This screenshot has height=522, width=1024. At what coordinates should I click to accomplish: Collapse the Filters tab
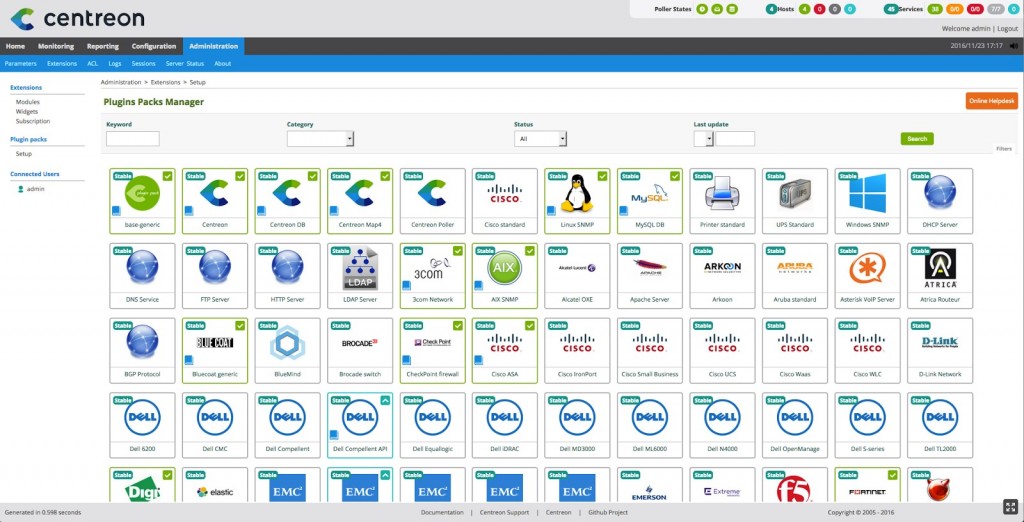[1004, 149]
